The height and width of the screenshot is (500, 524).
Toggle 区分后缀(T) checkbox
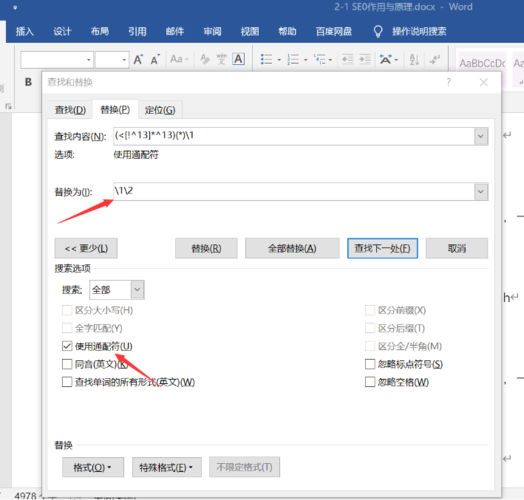(x=370, y=328)
